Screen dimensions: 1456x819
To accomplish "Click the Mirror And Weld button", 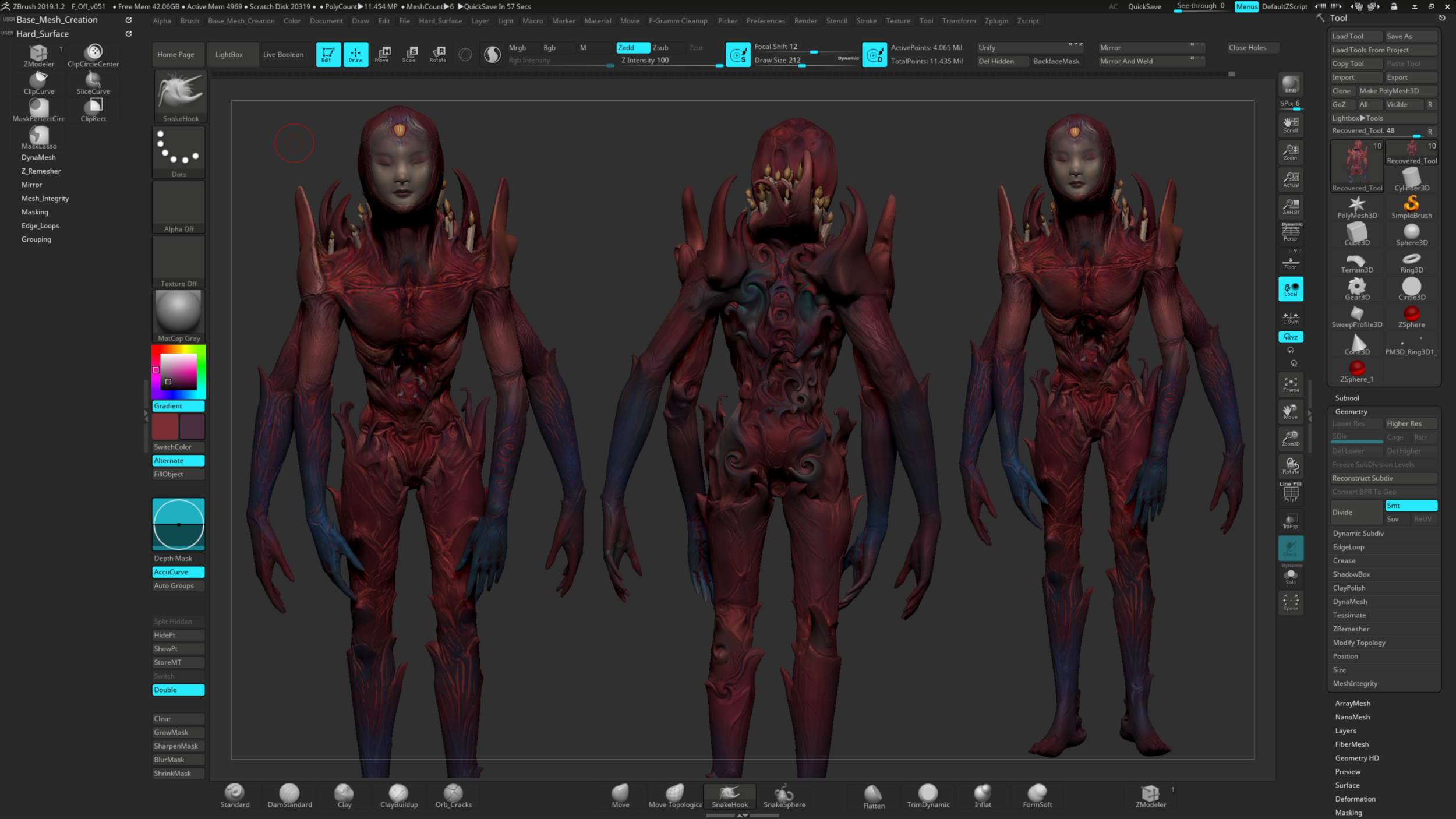I will tap(1126, 61).
